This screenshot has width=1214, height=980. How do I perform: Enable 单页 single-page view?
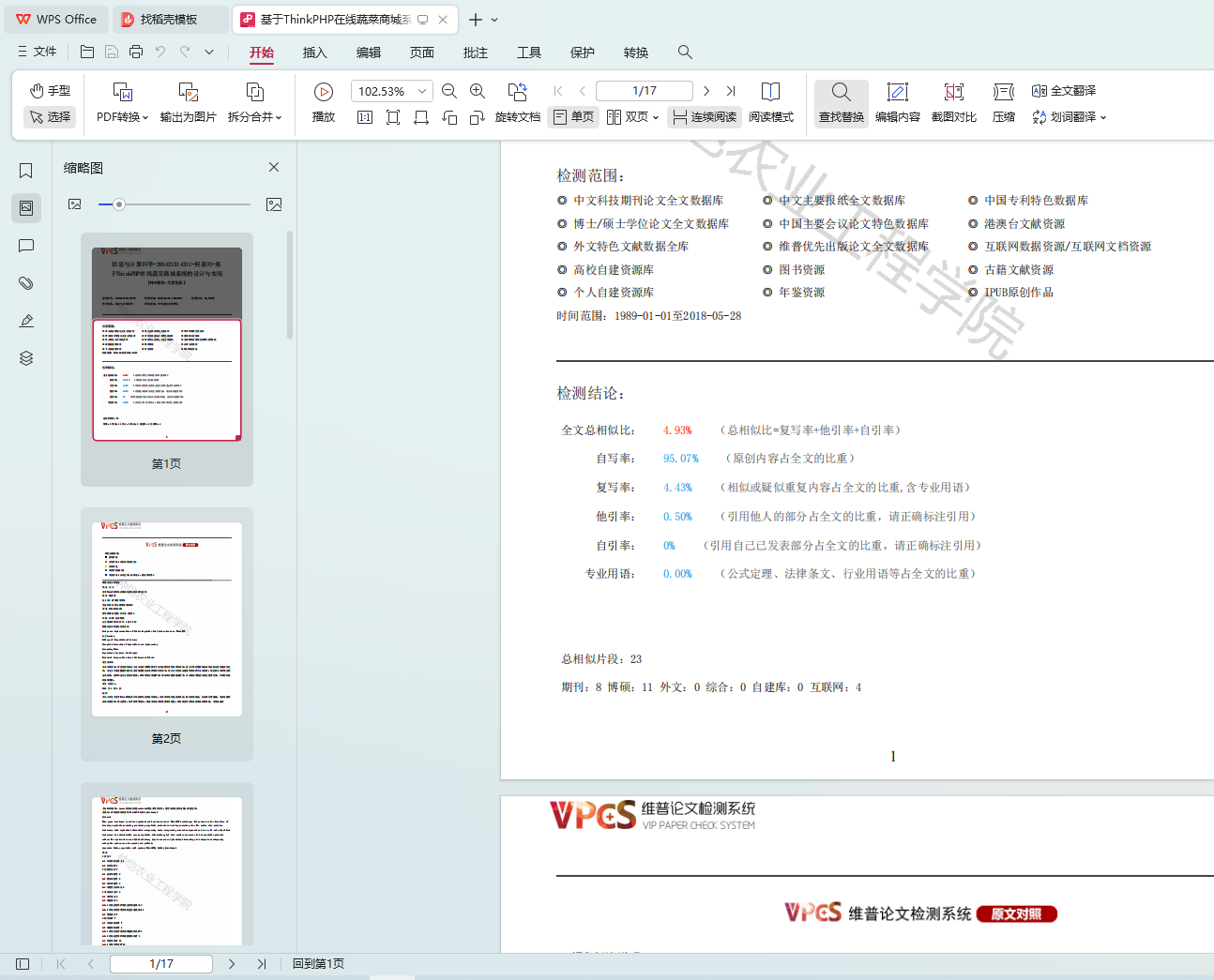pyautogui.click(x=573, y=117)
